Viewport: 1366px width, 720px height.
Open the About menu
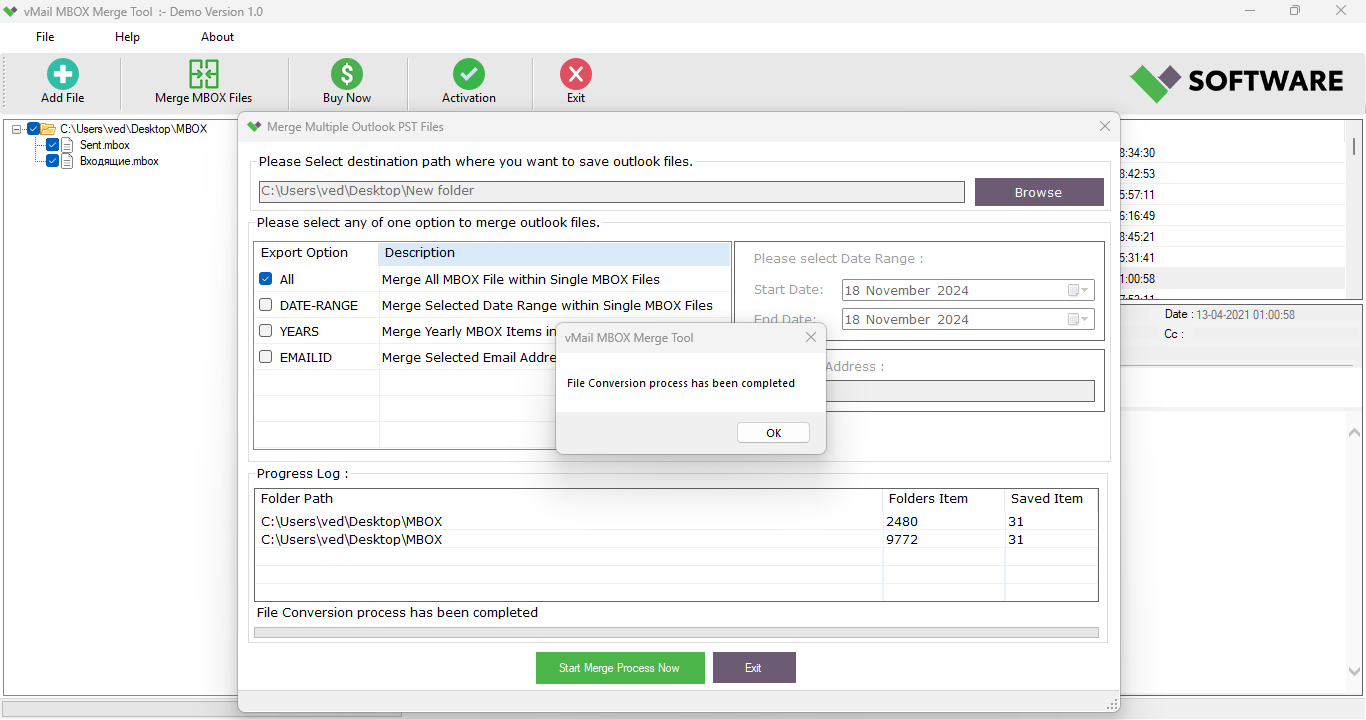tap(217, 37)
